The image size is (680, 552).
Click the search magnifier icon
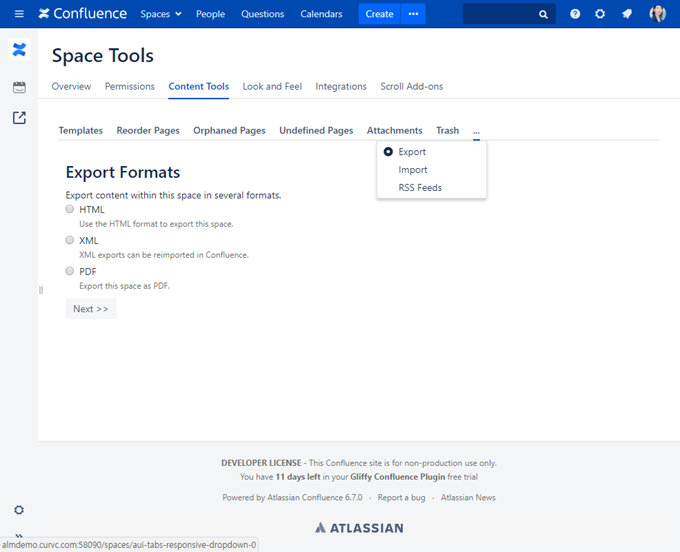coord(543,14)
